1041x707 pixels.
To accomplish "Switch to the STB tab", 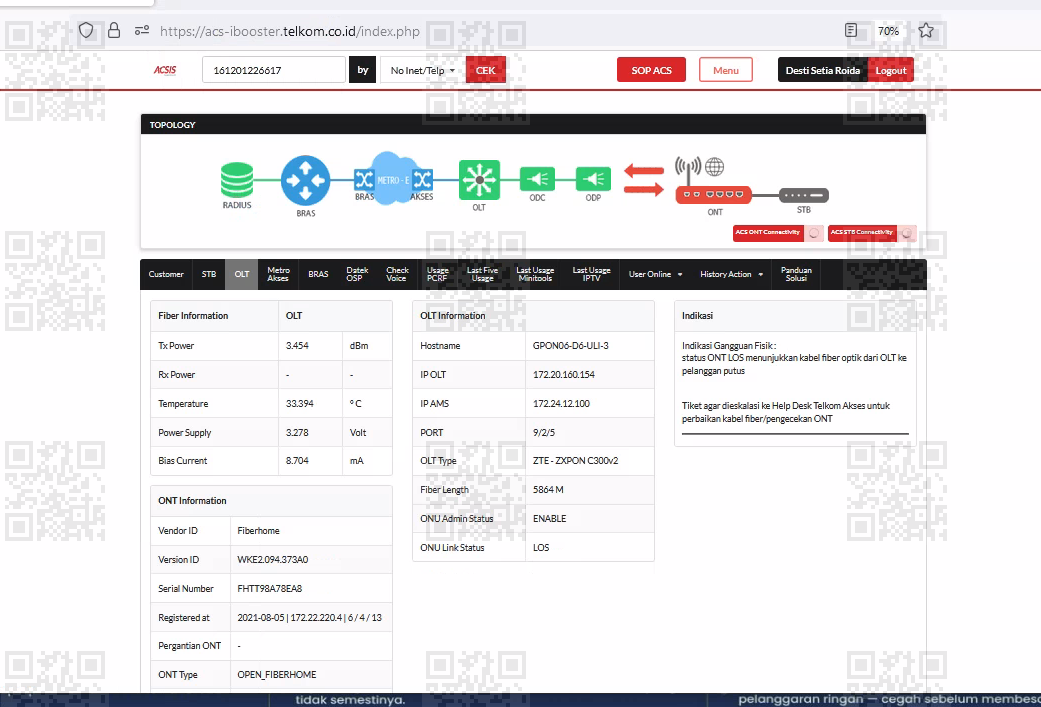I will 209,274.
